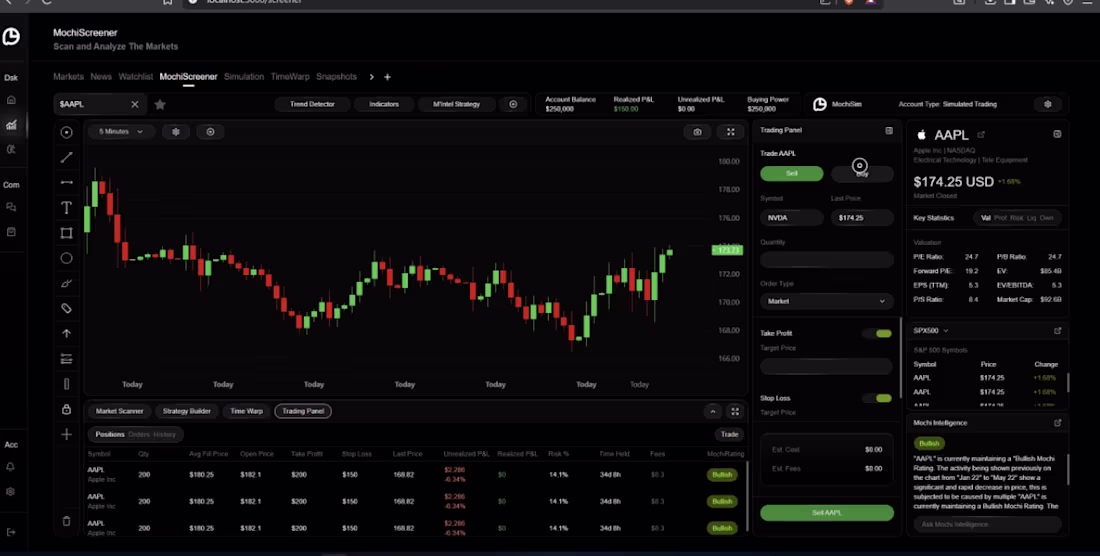Toggle the Stop Loss switch

878,398
